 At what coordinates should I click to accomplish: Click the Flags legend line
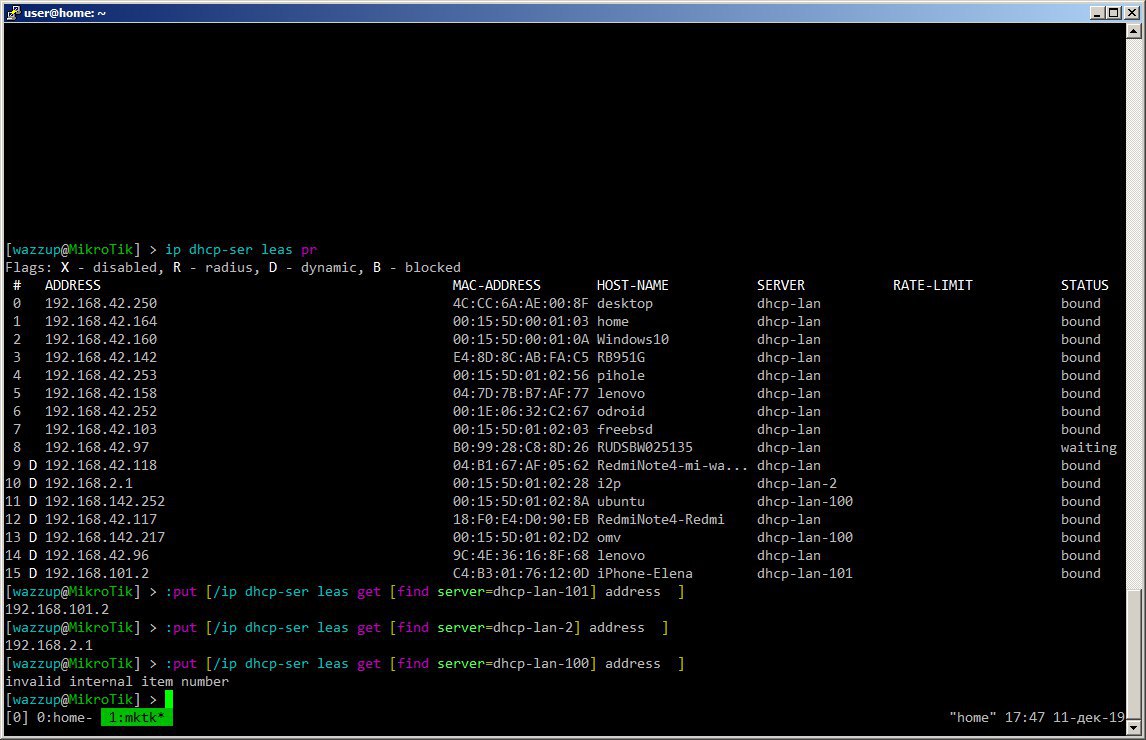pyautogui.click(x=233, y=267)
